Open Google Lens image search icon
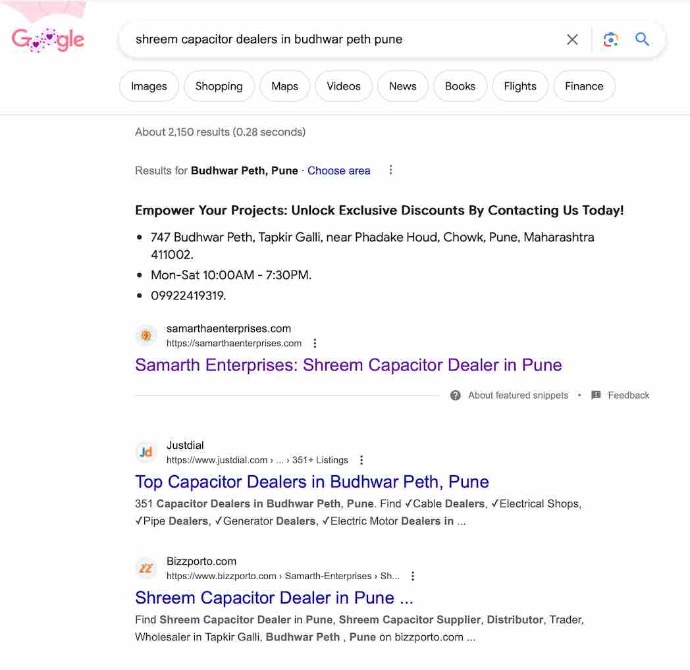 (610, 40)
